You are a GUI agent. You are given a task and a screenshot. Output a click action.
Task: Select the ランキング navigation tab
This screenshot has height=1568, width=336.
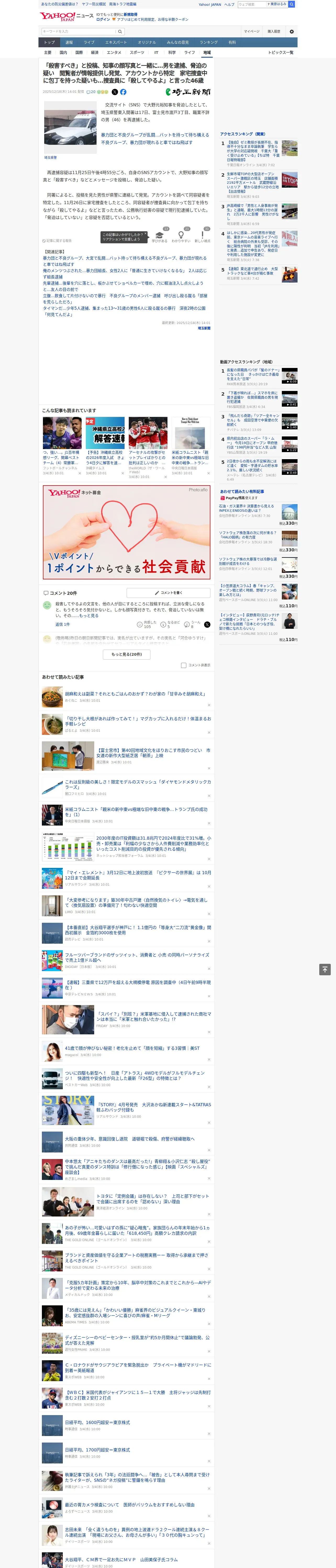pyautogui.click(x=209, y=42)
